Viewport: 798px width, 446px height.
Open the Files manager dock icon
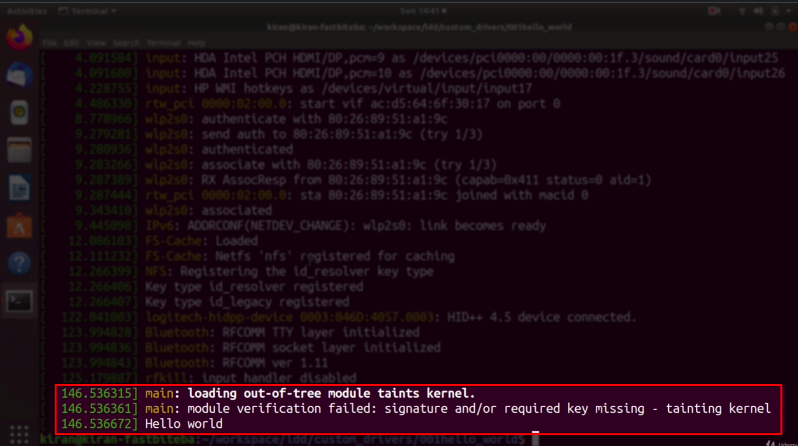pyautogui.click(x=19, y=150)
